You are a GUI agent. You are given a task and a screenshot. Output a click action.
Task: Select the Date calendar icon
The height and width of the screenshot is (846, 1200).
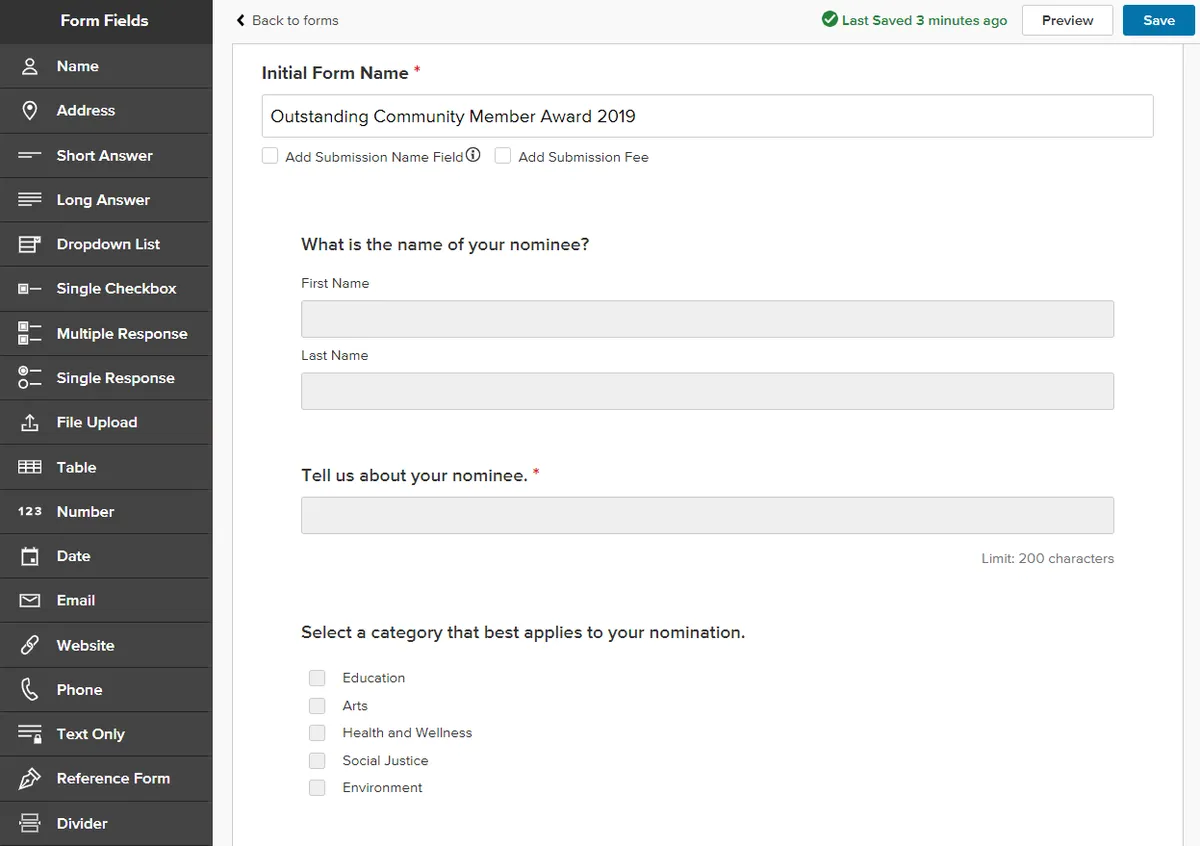(30, 556)
